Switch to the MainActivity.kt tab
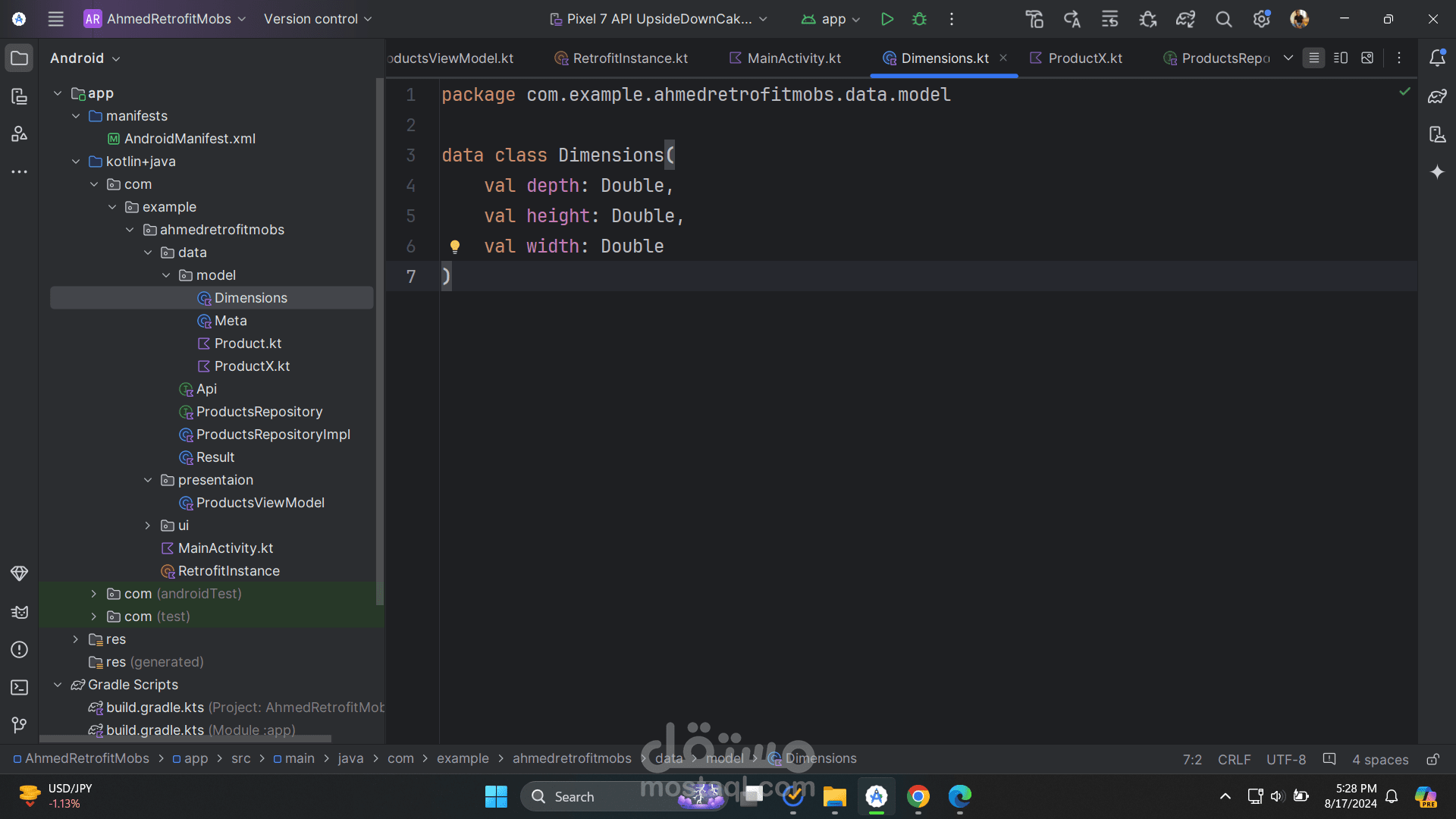The height and width of the screenshot is (819, 1456). tap(793, 58)
